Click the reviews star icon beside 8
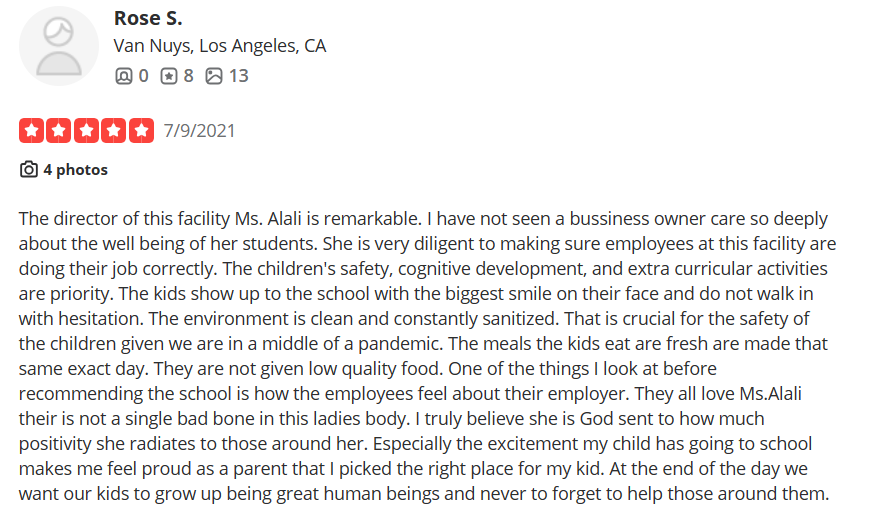The width and height of the screenshot is (872, 510). [169, 76]
